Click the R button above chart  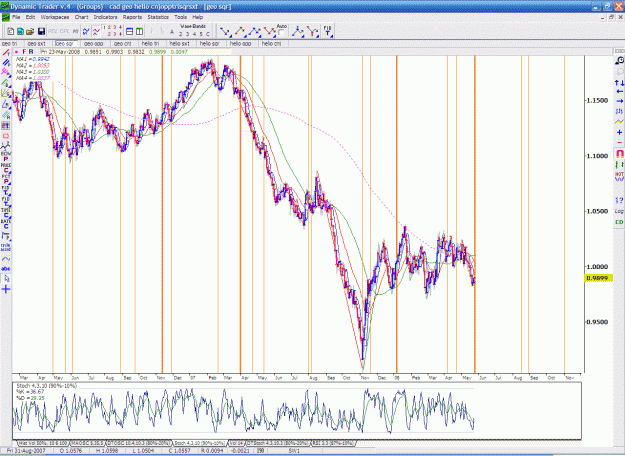click(31, 52)
